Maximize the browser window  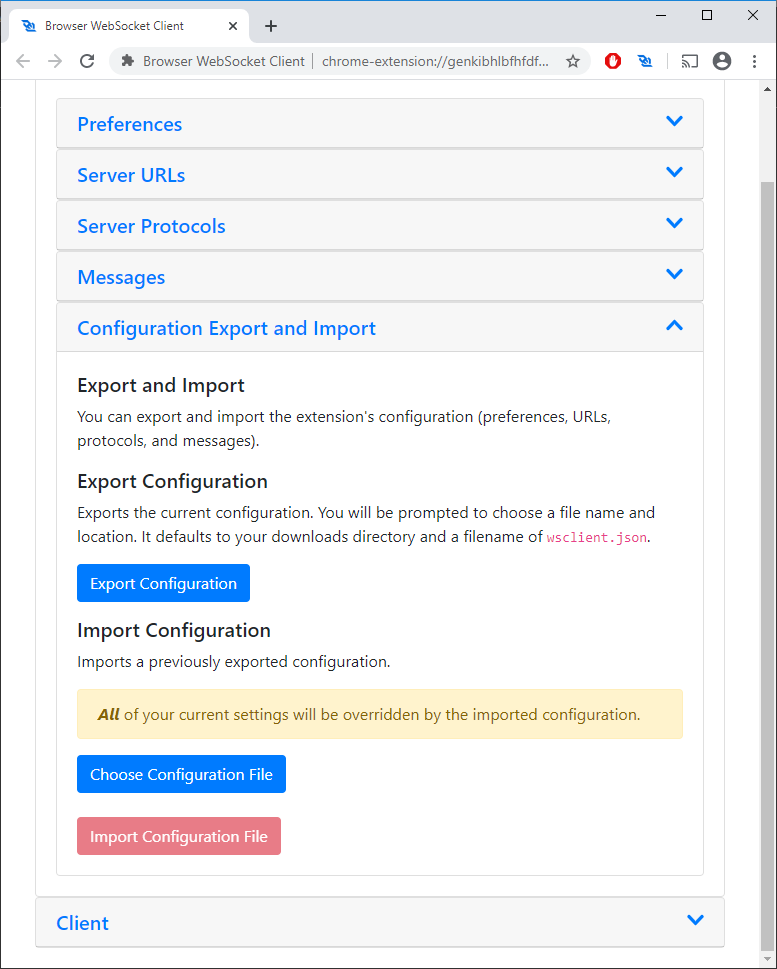(707, 15)
